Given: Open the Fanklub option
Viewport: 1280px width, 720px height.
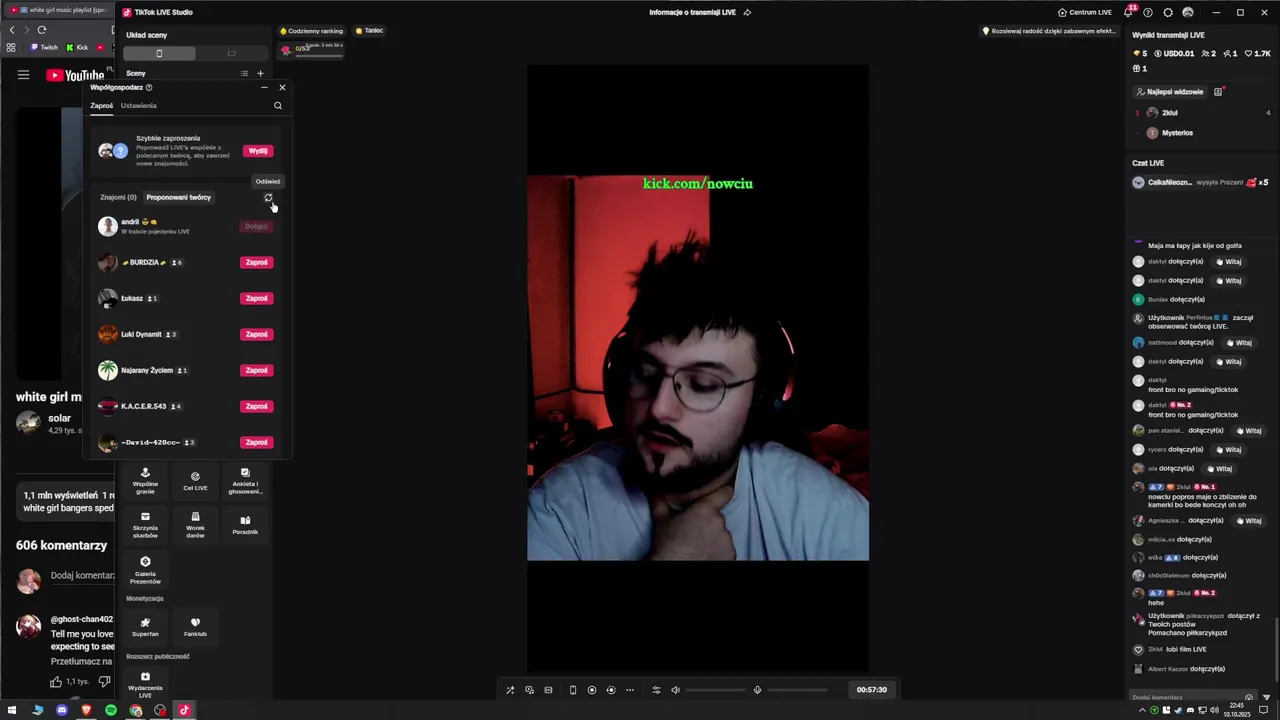Looking at the screenshot, I should pos(195,626).
